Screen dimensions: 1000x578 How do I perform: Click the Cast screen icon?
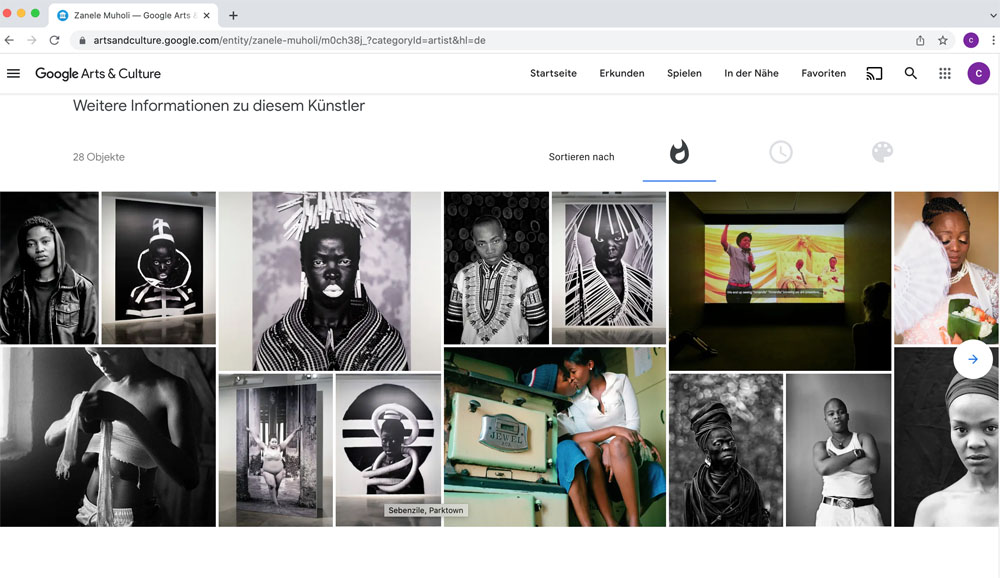tap(874, 73)
